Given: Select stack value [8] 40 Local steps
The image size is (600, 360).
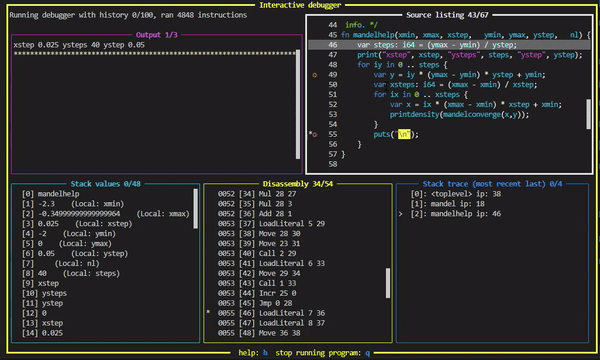Looking at the screenshot, I should pos(71,274).
